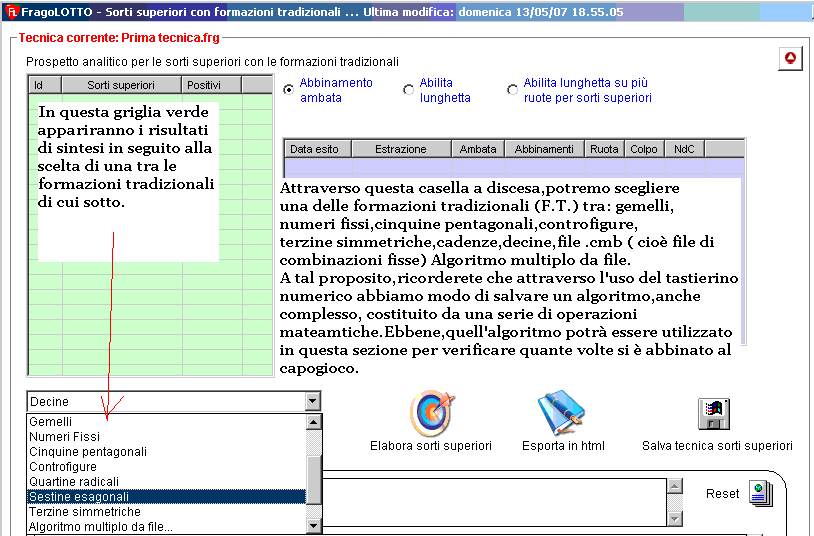Click the Sorti superiori column header

[121, 85]
